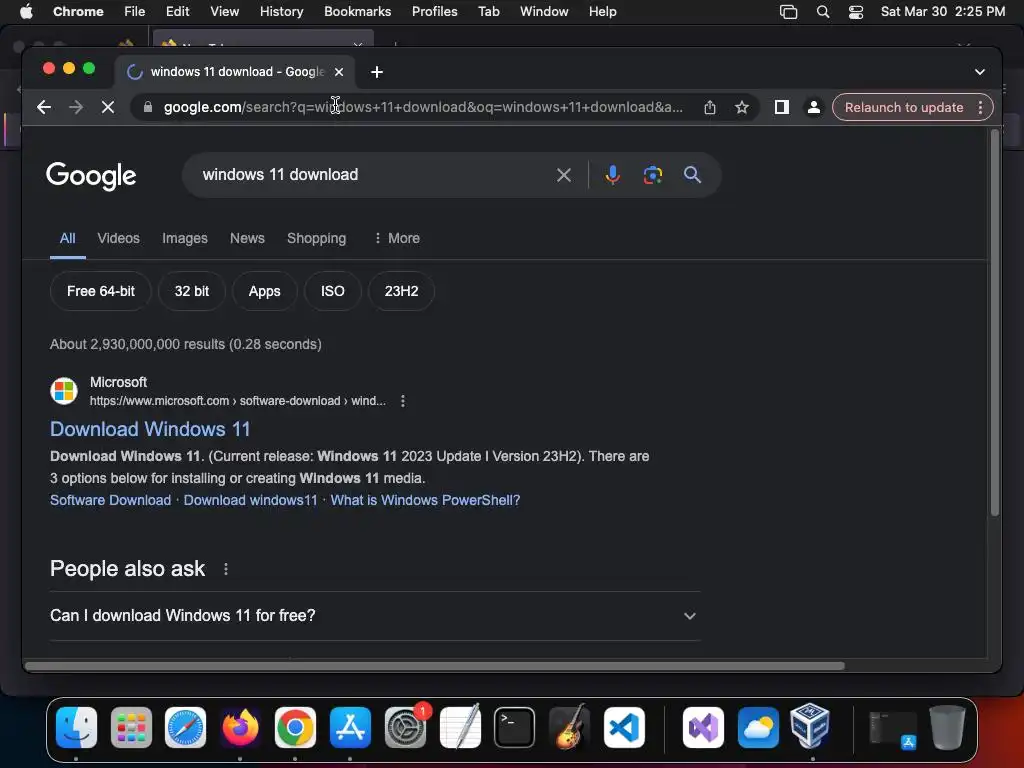The image size is (1024, 768).
Task: Clear the search box with the X icon
Action: click(x=564, y=175)
